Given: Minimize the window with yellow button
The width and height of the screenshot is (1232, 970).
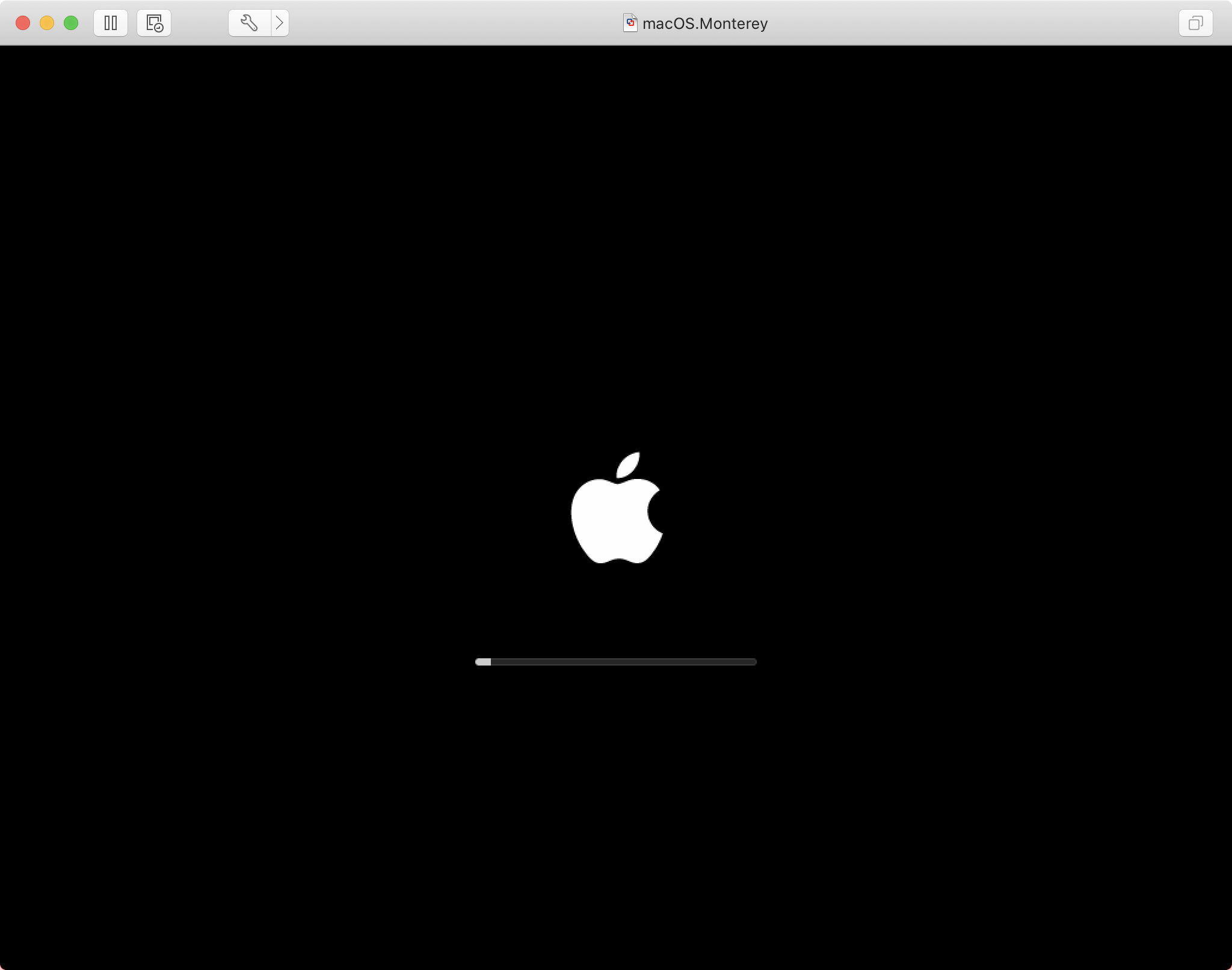Looking at the screenshot, I should click(x=47, y=23).
